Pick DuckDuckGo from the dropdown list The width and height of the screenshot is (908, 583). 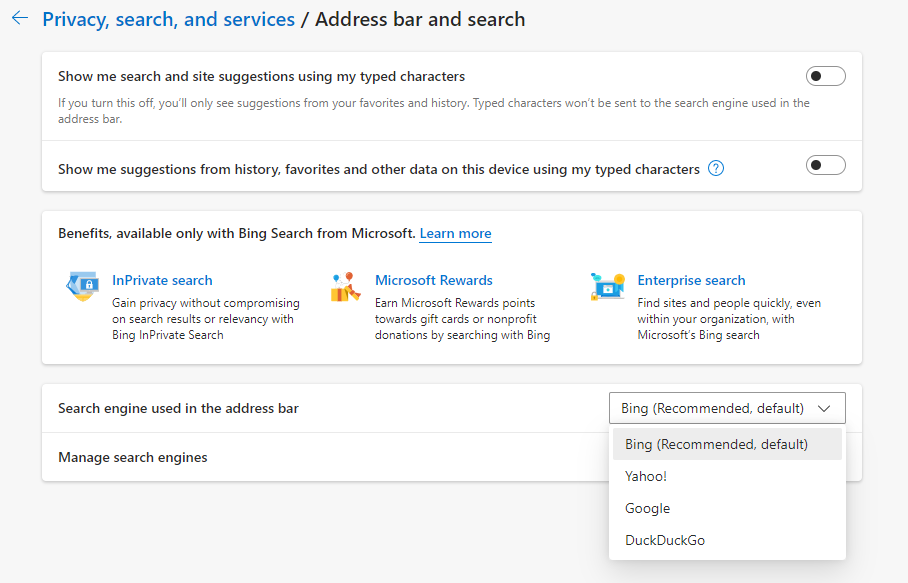[727, 540]
